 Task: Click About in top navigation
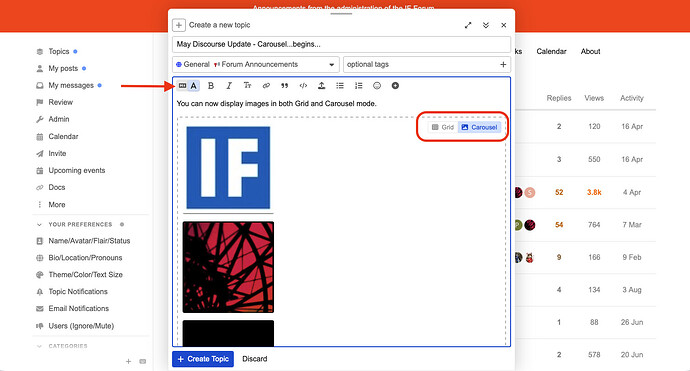590,51
